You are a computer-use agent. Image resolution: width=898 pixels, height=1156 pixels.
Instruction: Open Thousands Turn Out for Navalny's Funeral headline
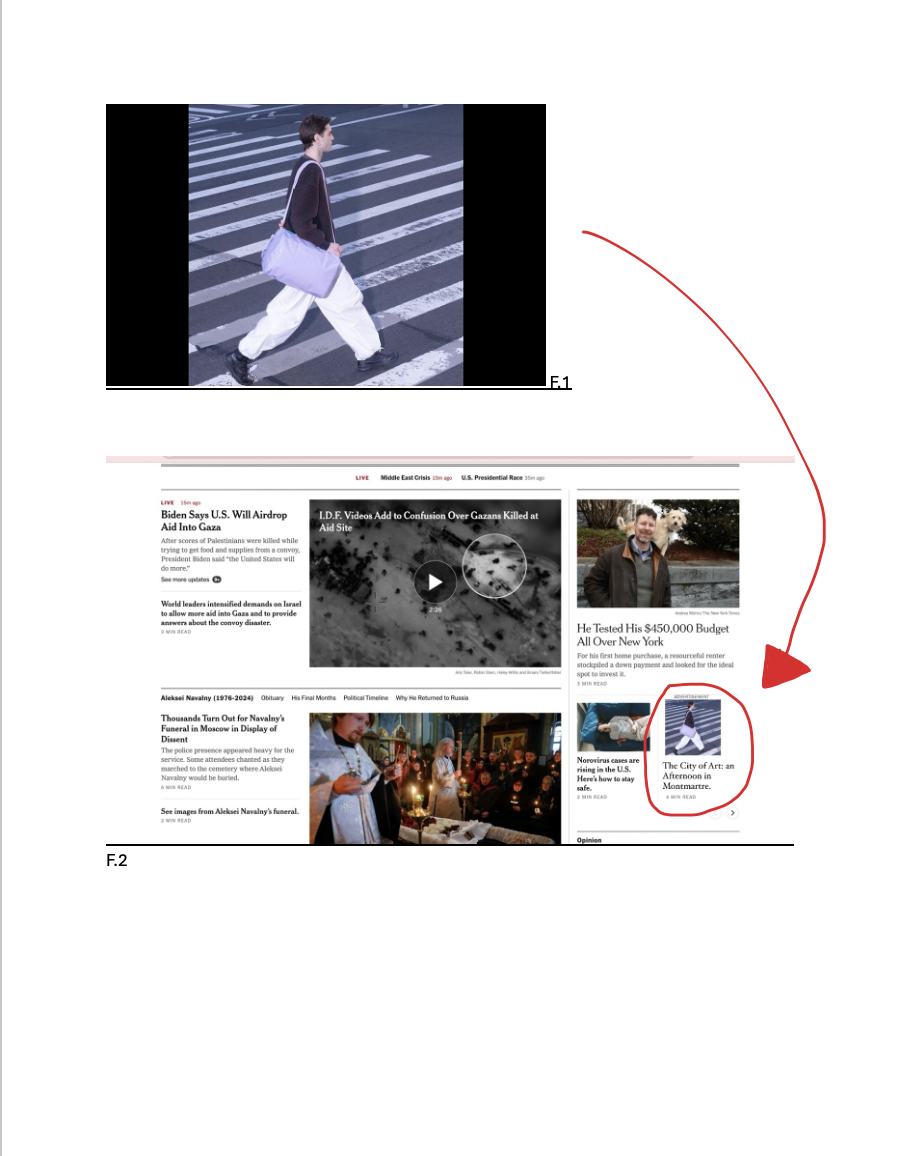click(223, 728)
